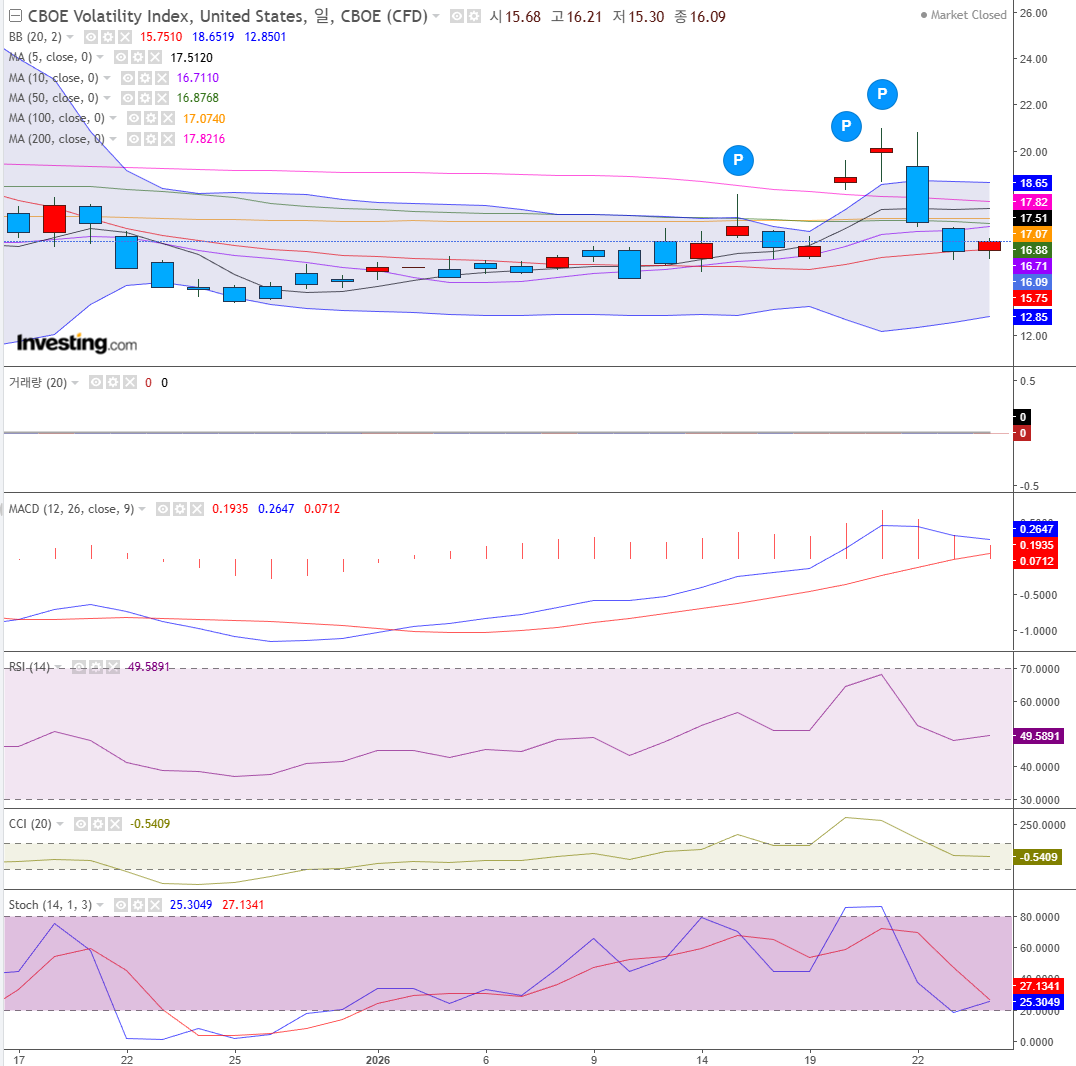Open MA (100, close, 0) dropdown arrow
The height and width of the screenshot is (1066, 1076).
point(113,119)
